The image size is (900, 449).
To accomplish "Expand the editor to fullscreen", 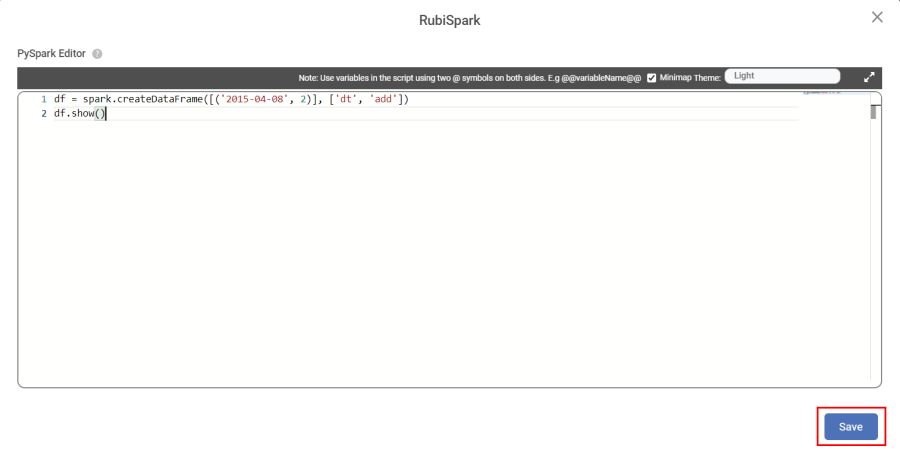I will 870,77.
